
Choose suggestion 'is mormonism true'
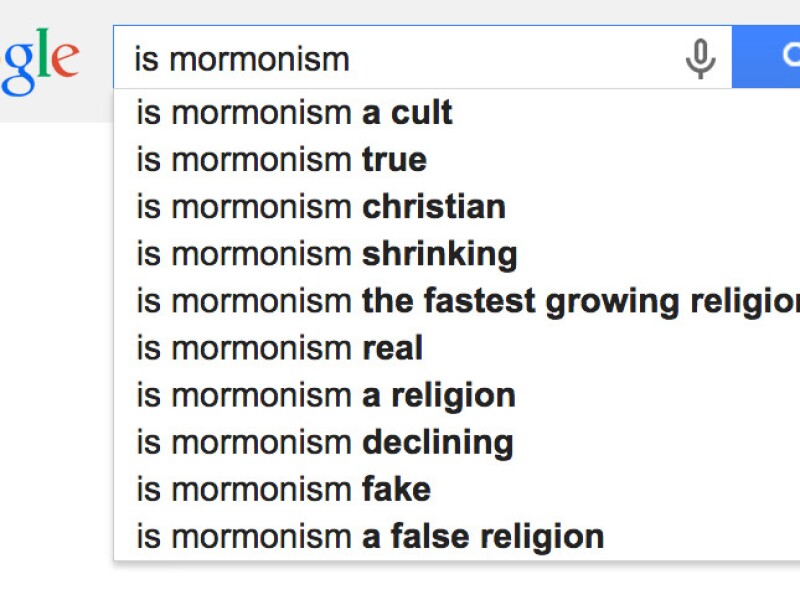281,160
